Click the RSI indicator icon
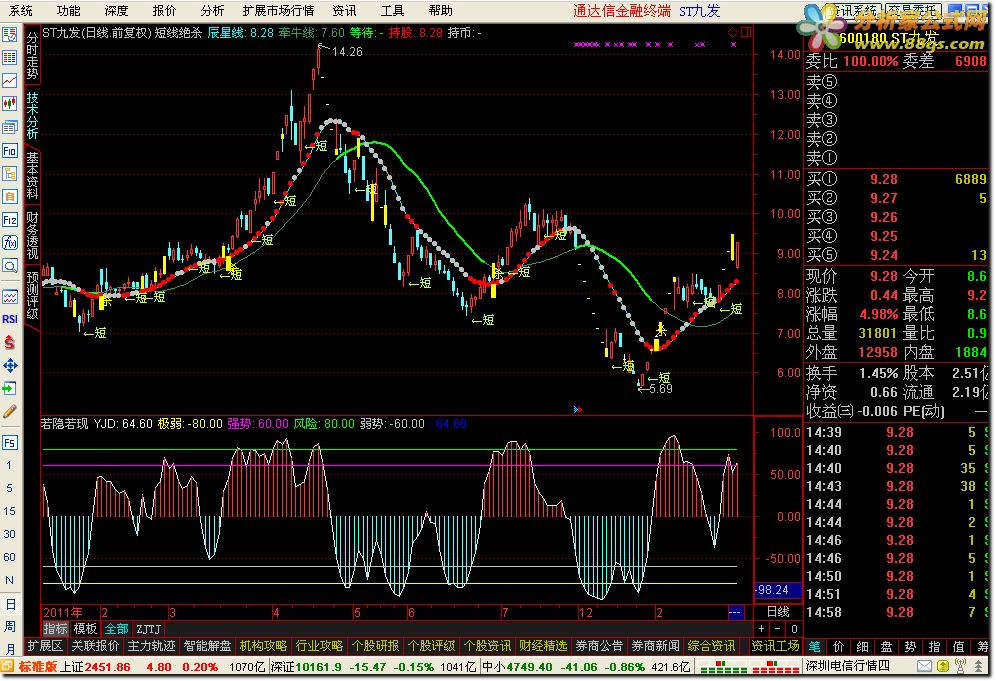Image resolution: width=996 pixels, height=681 pixels. pos(10,319)
